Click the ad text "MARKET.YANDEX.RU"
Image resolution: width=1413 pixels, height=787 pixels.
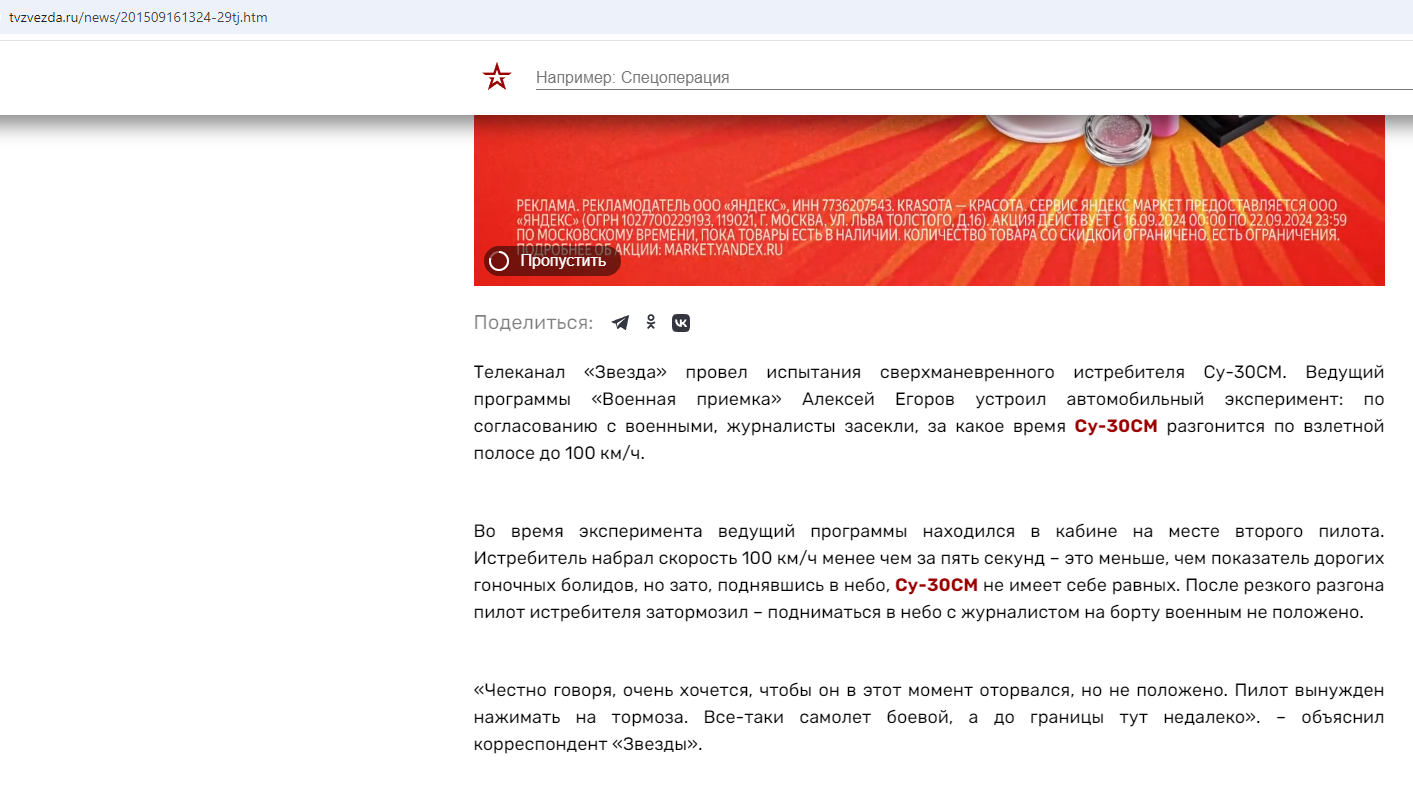point(722,250)
